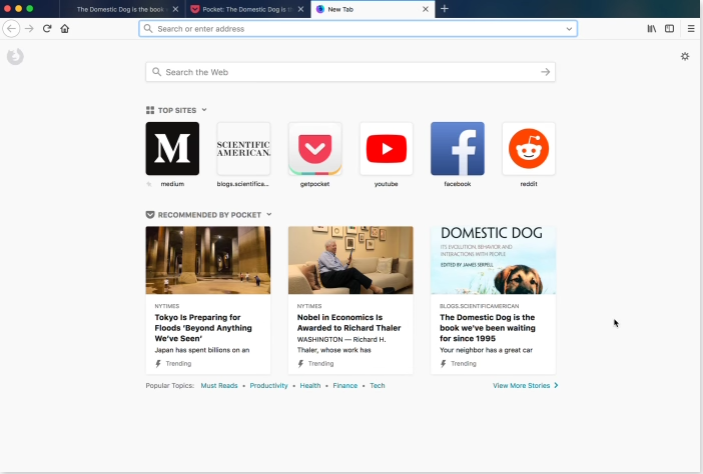The height and width of the screenshot is (474, 703).
Task: Toggle the sidebar view icon
Action: click(670, 29)
